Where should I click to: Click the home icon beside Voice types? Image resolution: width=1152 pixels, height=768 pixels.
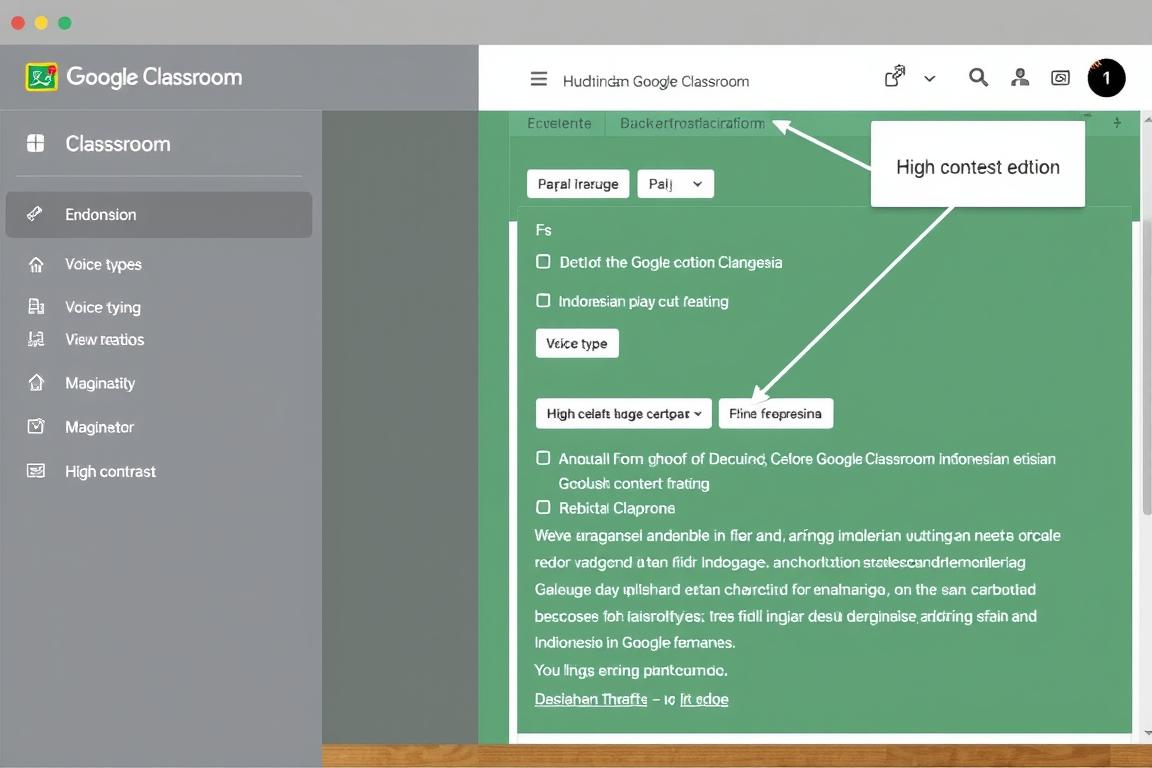(36, 265)
